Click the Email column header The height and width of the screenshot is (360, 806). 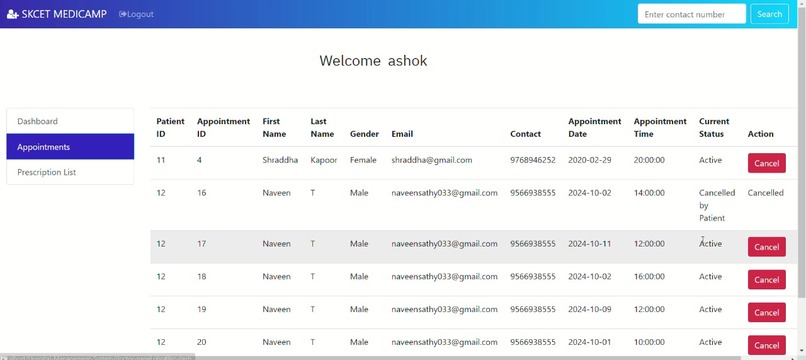[x=402, y=134]
